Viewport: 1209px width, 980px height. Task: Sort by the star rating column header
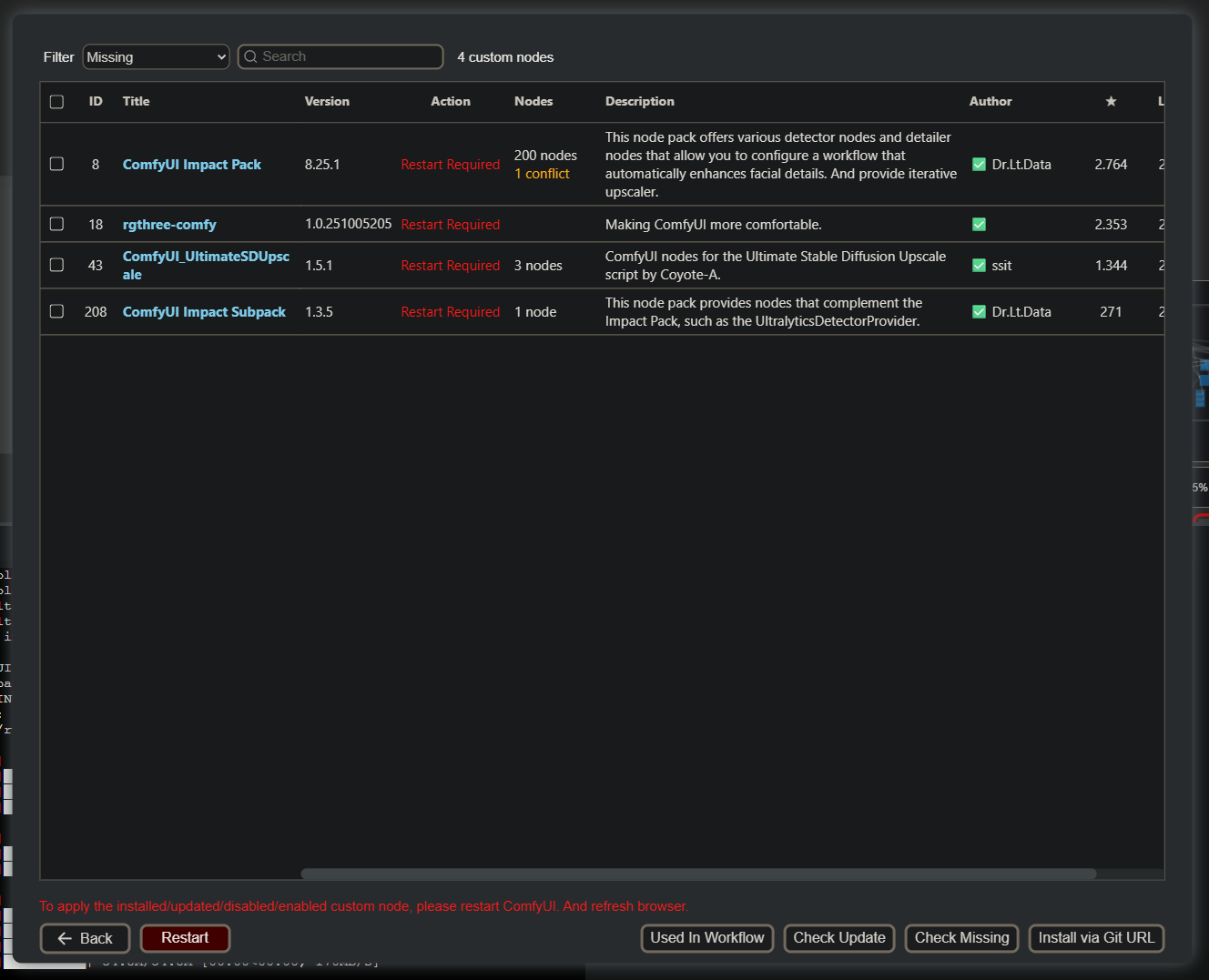coord(1111,101)
